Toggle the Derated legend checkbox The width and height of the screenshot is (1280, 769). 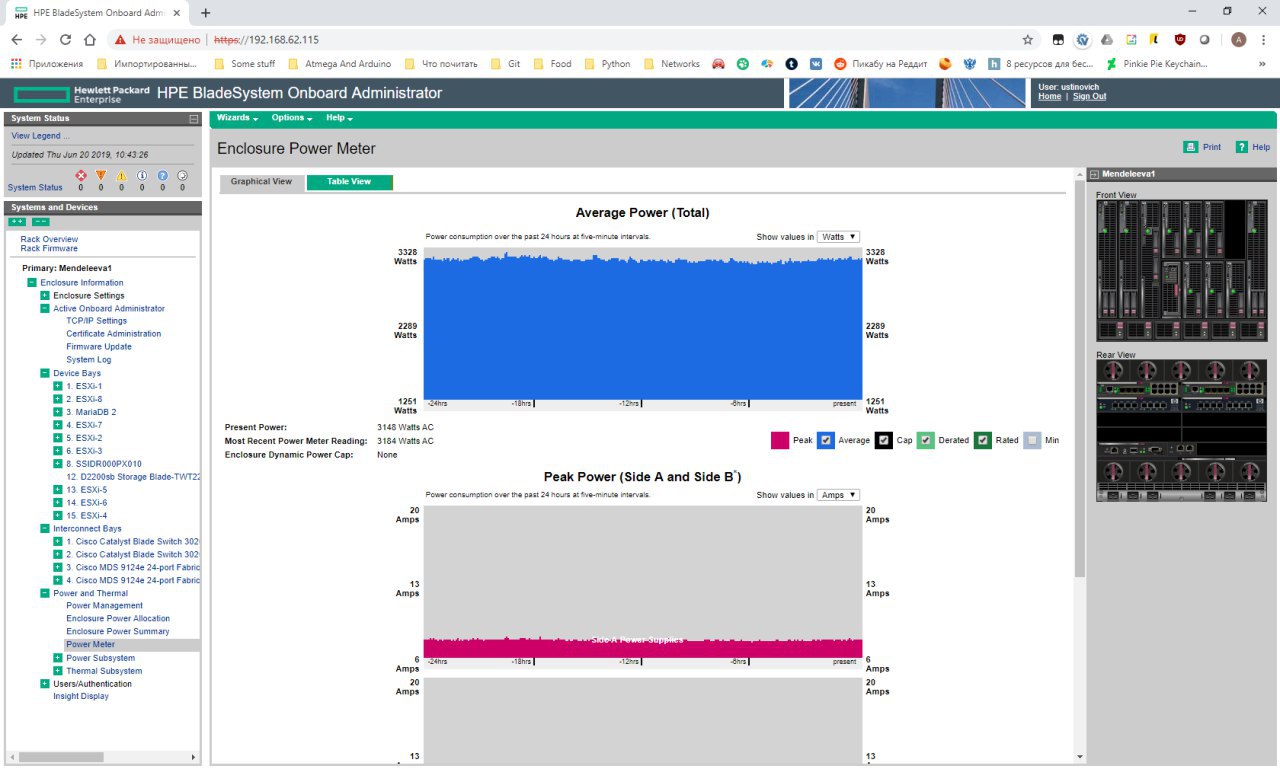click(926, 440)
